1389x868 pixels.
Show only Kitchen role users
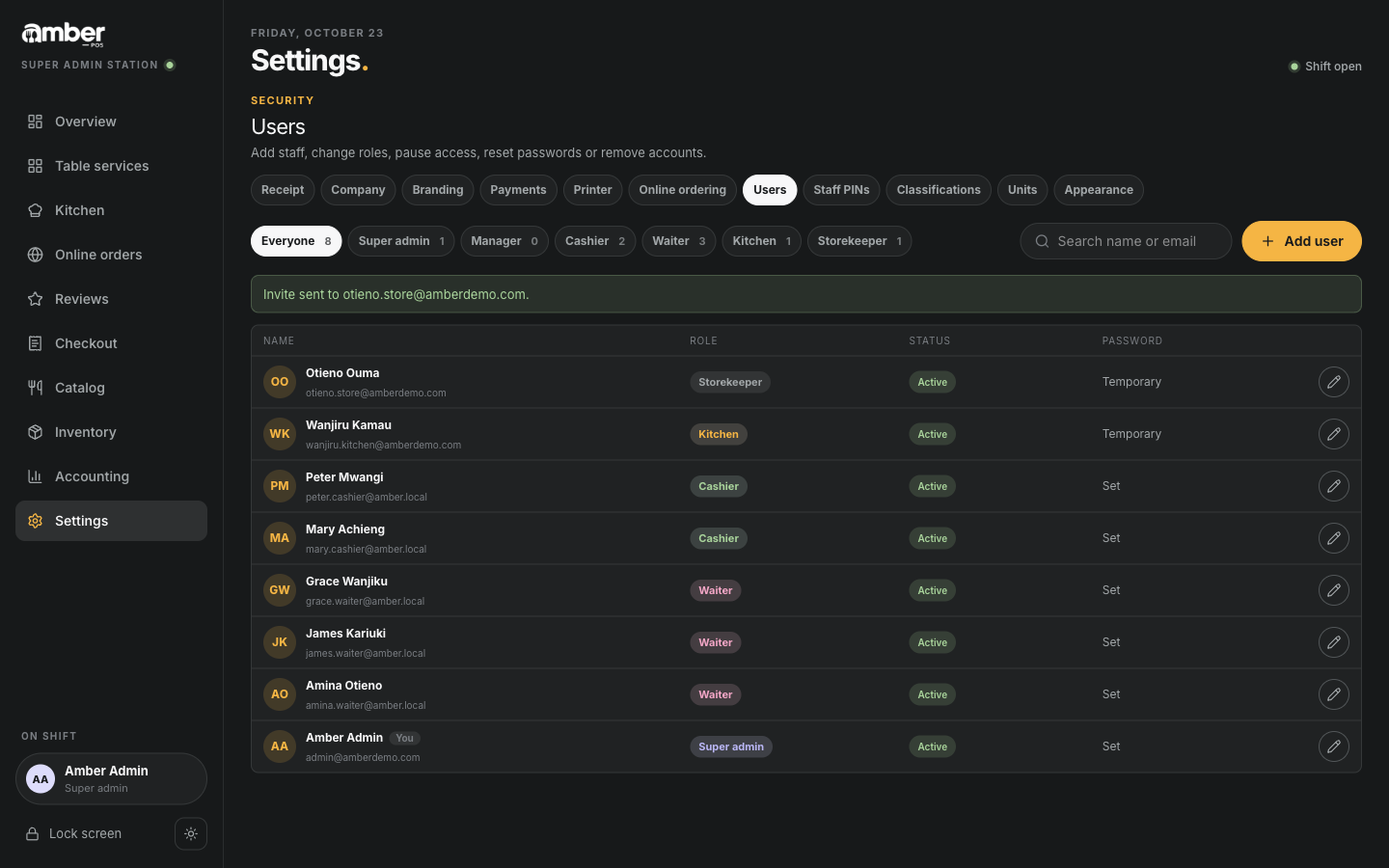pyautogui.click(x=762, y=241)
